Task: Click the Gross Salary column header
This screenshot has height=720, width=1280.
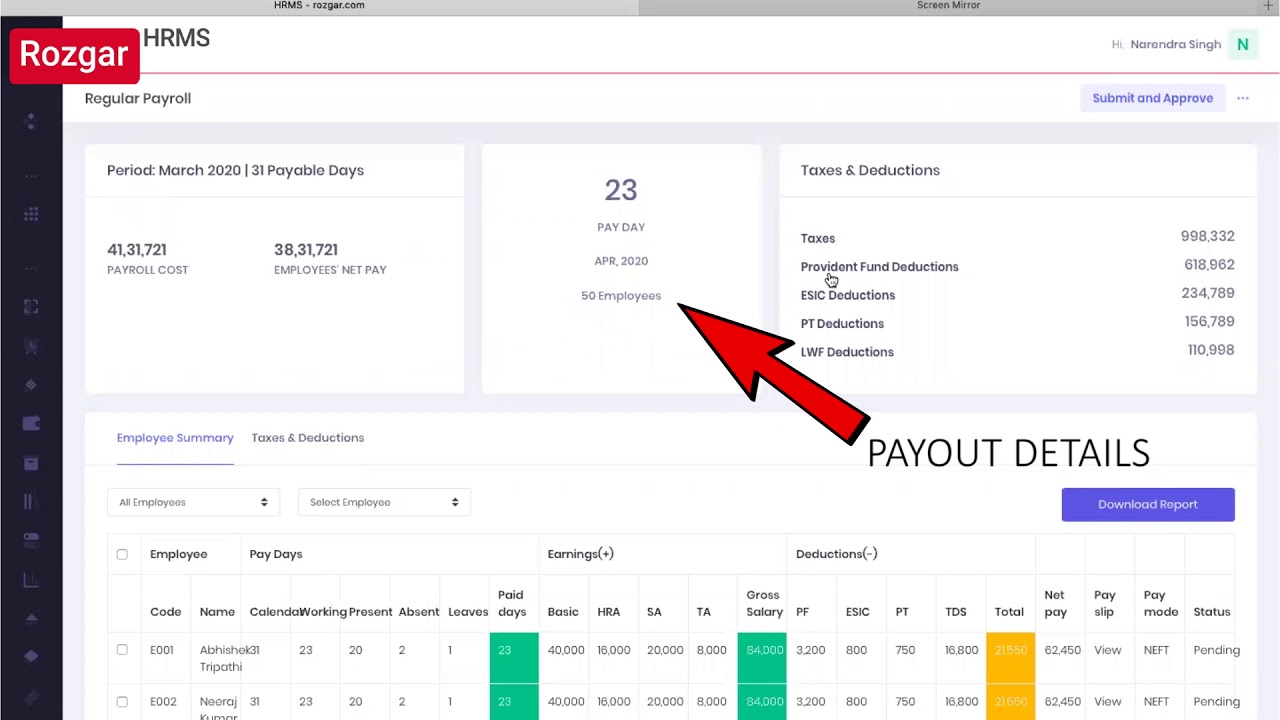Action: click(x=764, y=603)
